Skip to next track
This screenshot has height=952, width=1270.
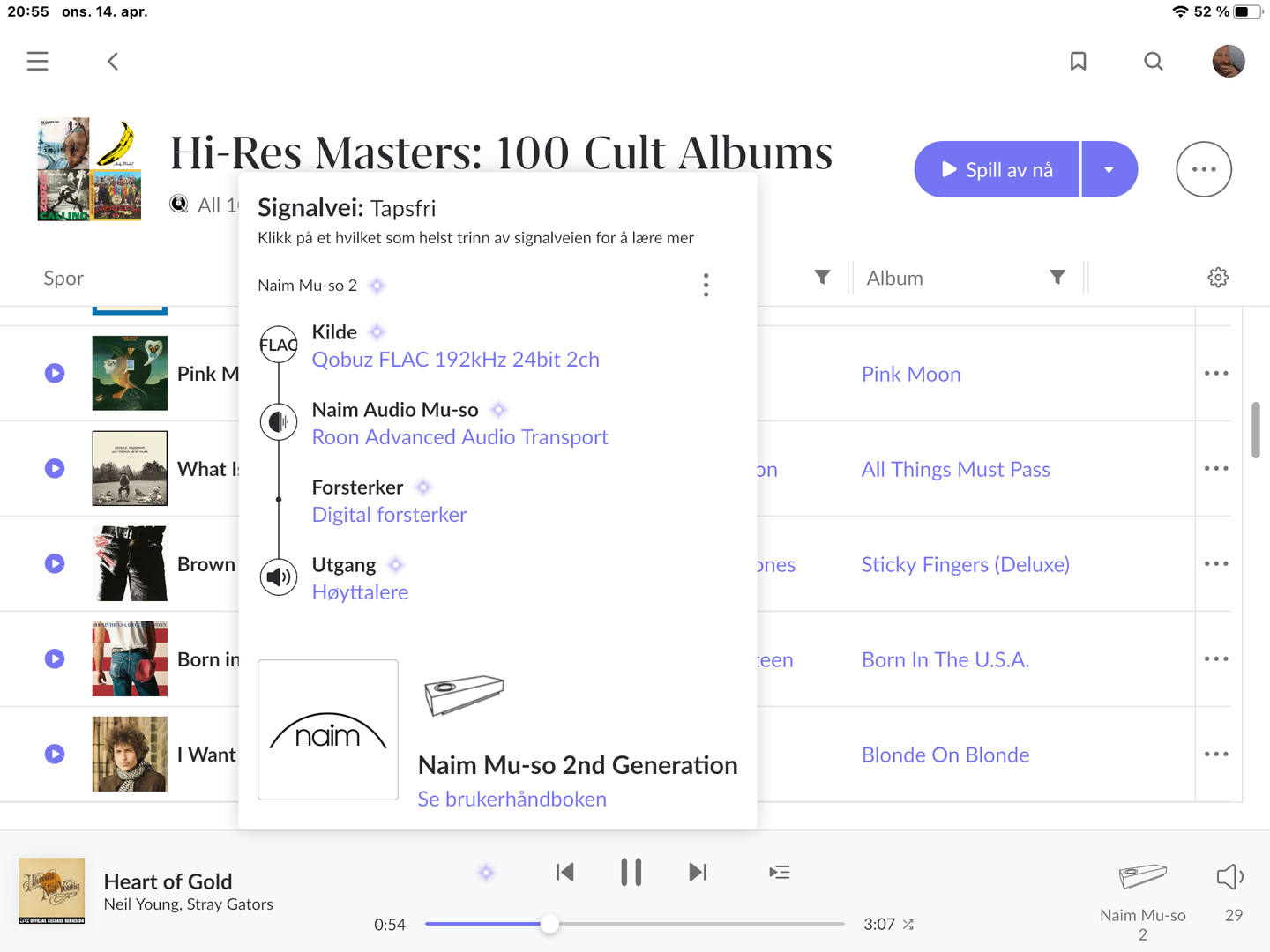tap(698, 873)
